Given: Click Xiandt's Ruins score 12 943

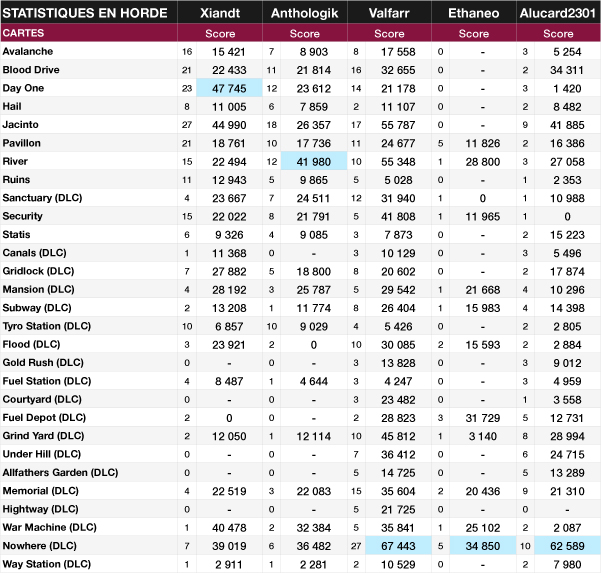Looking at the screenshot, I should coord(229,180).
